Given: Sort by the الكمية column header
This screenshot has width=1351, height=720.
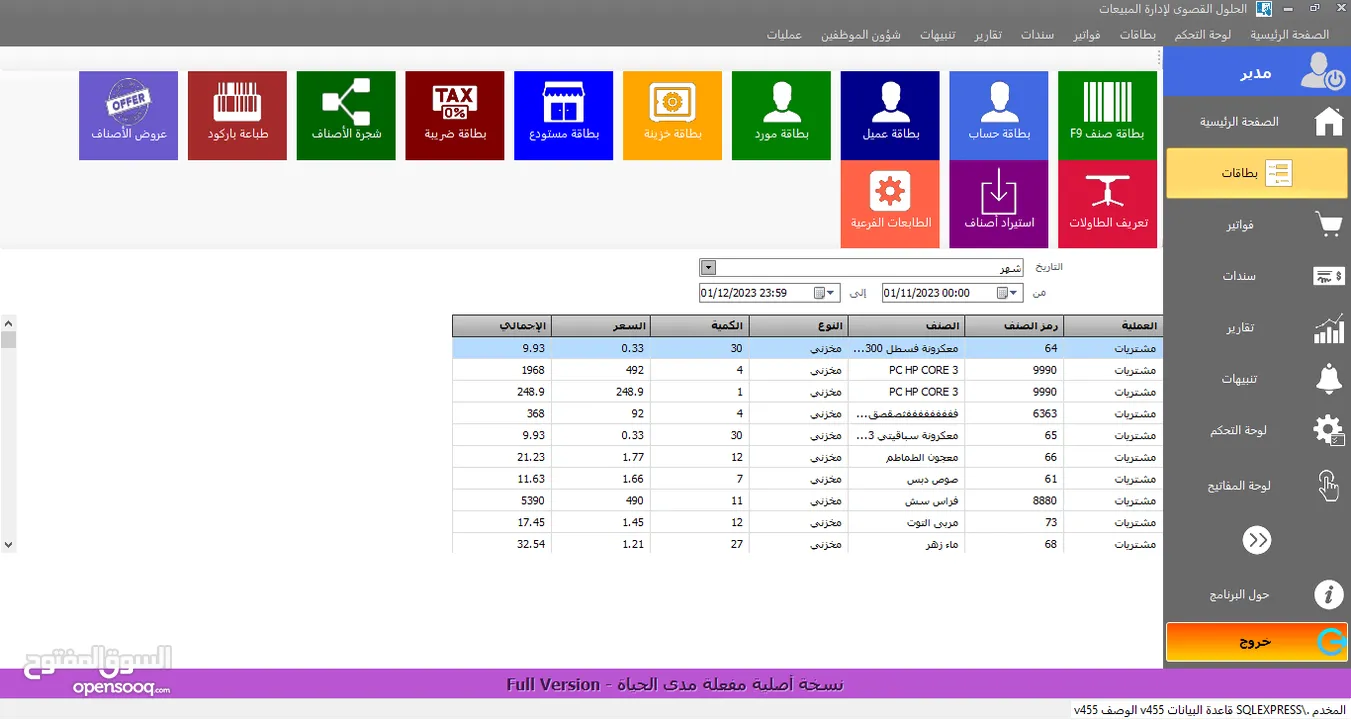Looking at the screenshot, I should (699, 326).
